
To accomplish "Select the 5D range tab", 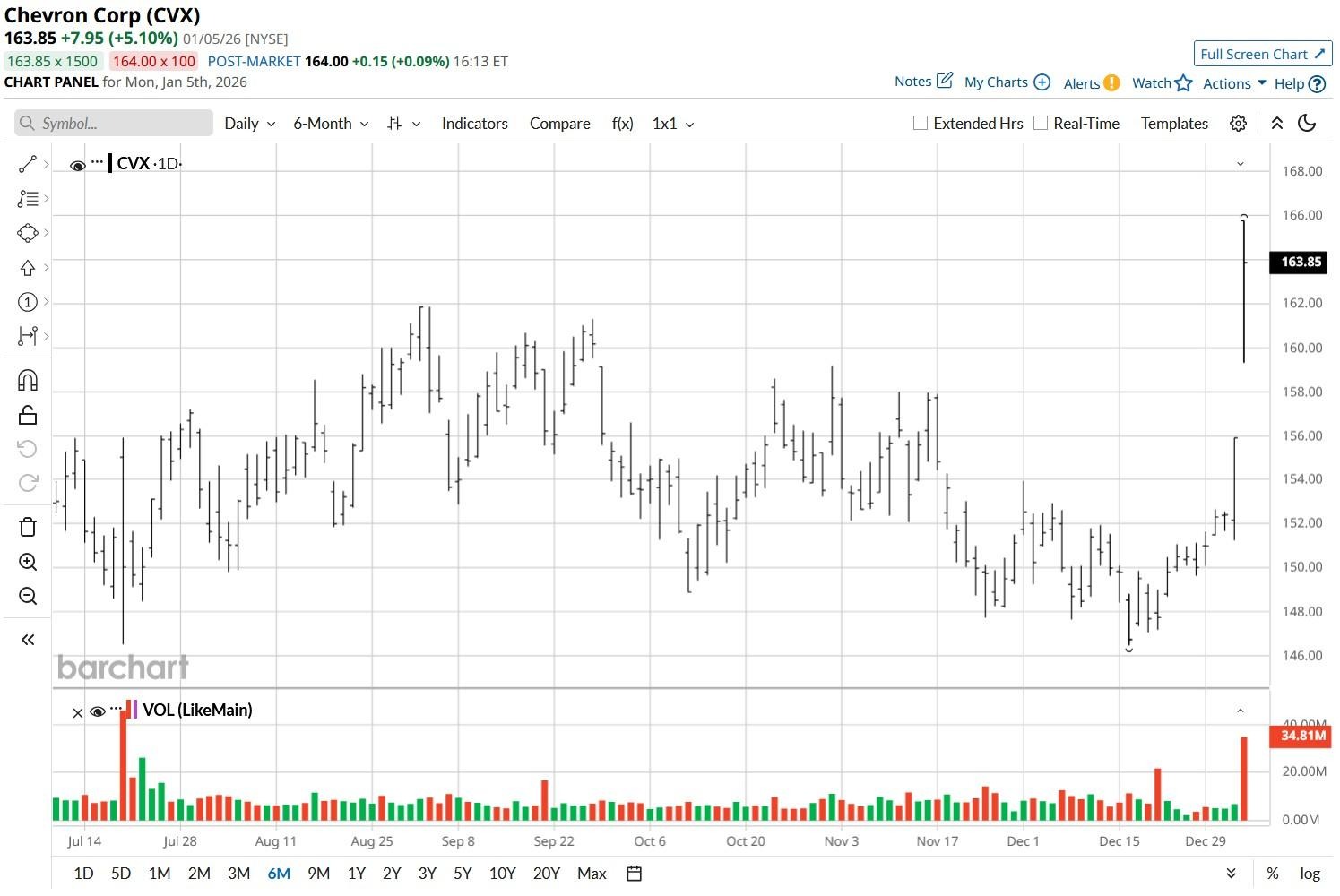I will pyautogui.click(x=121, y=874).
